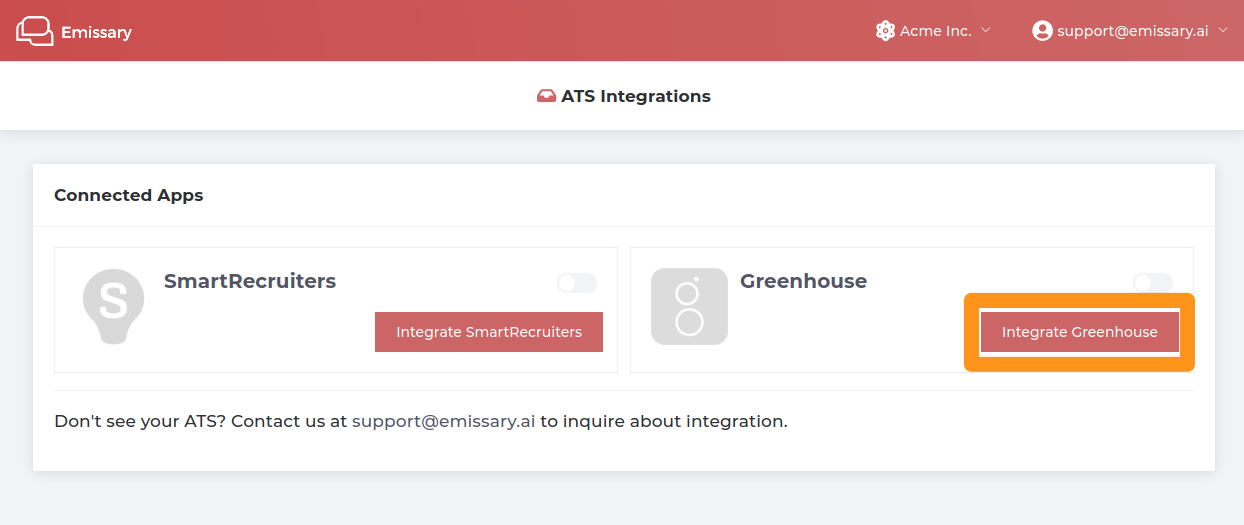Click the Integrate SmartRecruiters button
1244x525 pixels.
[x=489, y=332]
